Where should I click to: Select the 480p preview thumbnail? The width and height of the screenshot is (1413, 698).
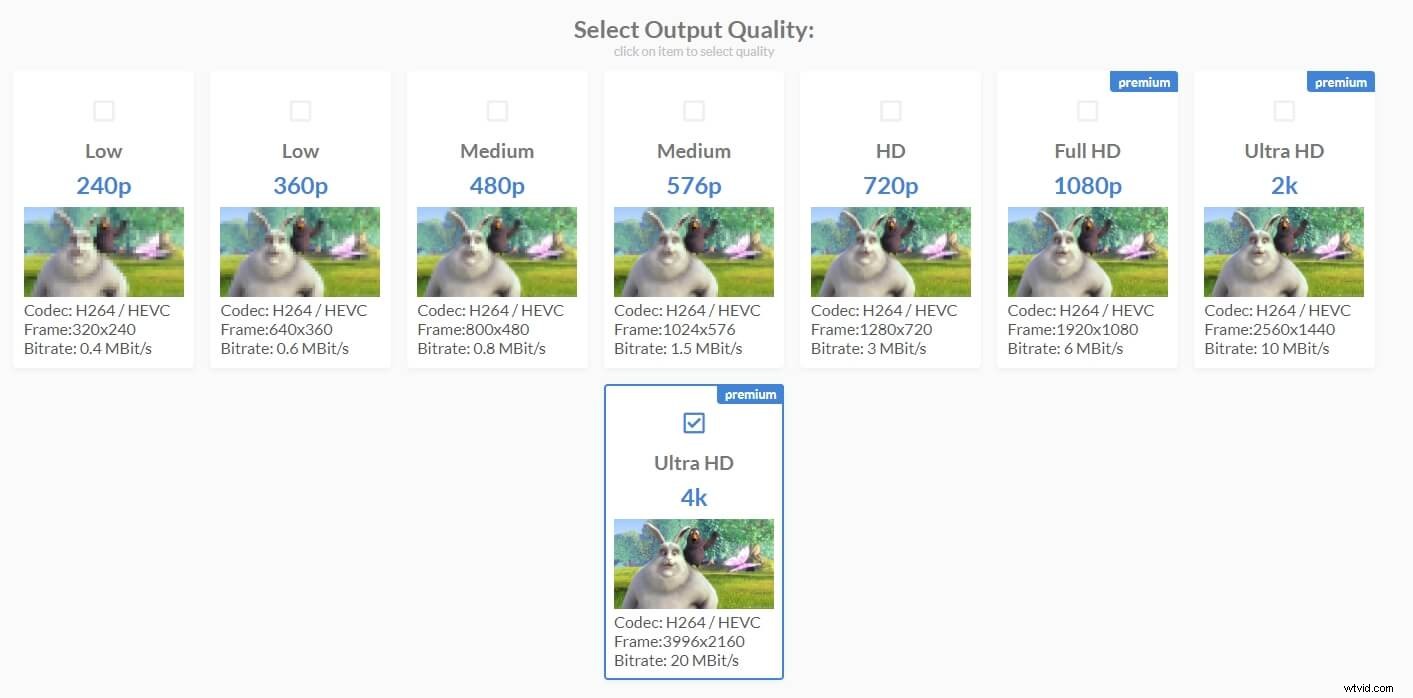click(x=497, y=251)
